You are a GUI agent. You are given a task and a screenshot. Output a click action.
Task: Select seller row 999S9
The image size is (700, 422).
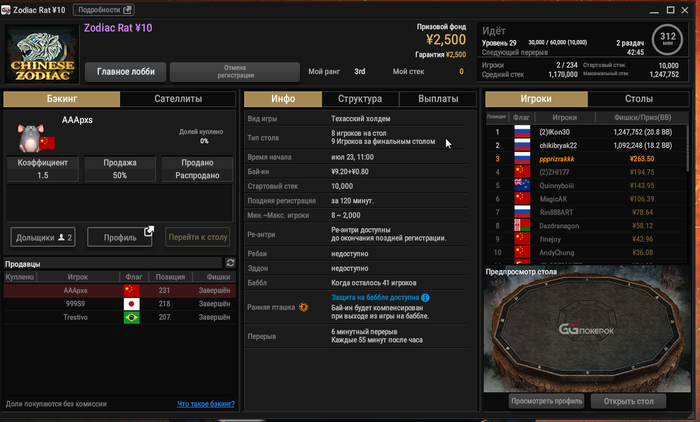[120, 304]
